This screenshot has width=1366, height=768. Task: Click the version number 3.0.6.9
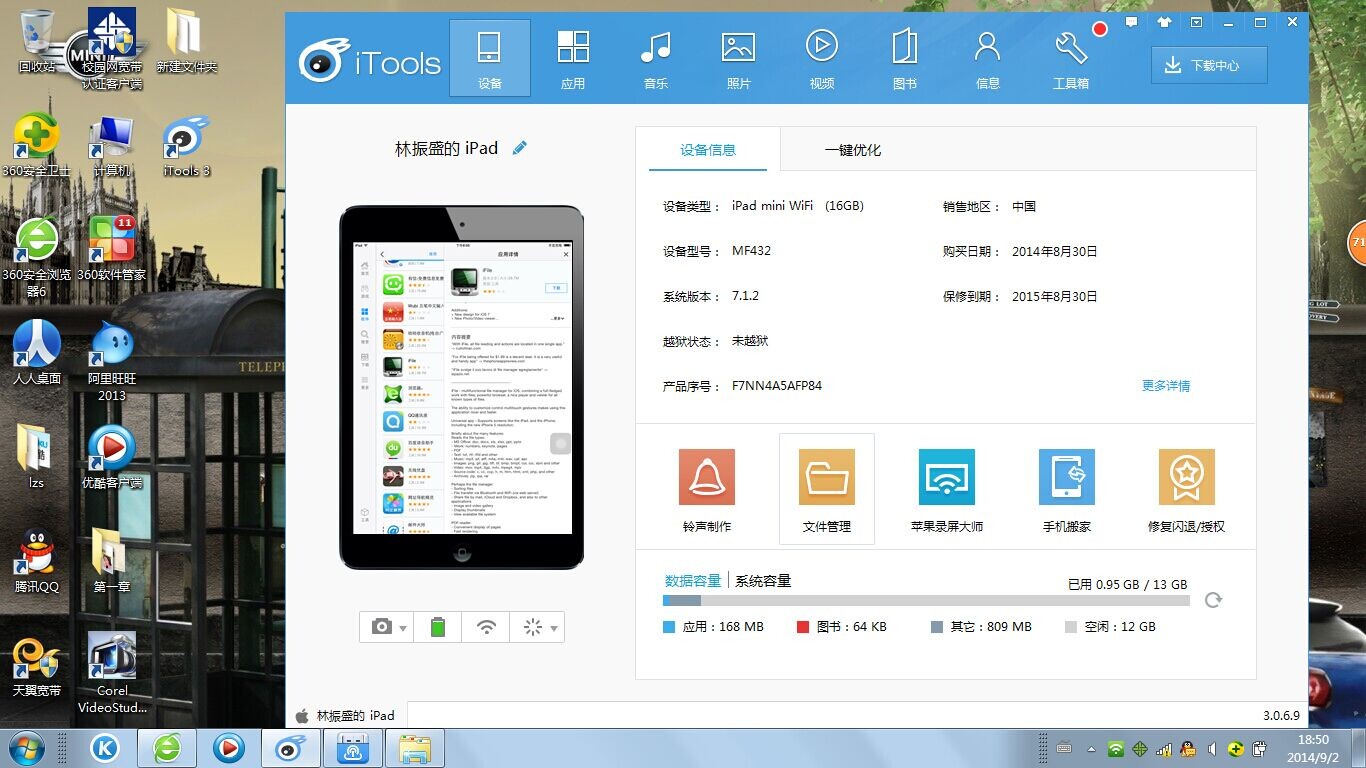[1281, 716]
